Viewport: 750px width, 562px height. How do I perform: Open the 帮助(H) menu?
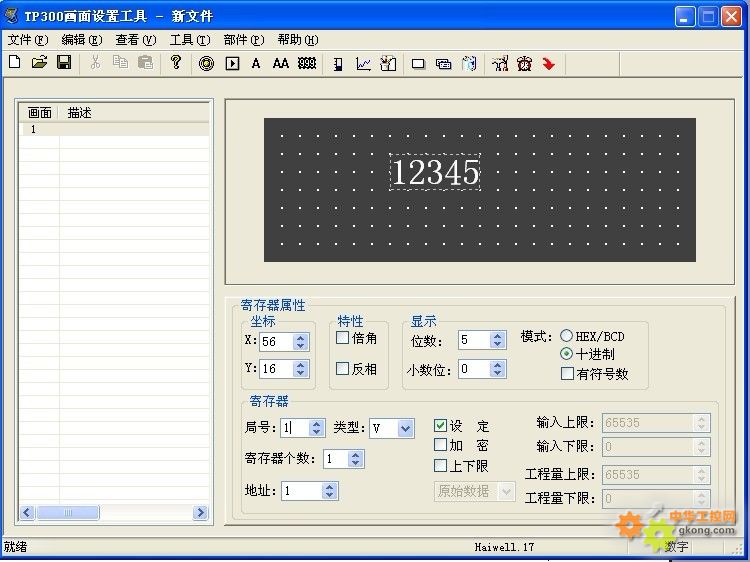[x=298, y=40]
